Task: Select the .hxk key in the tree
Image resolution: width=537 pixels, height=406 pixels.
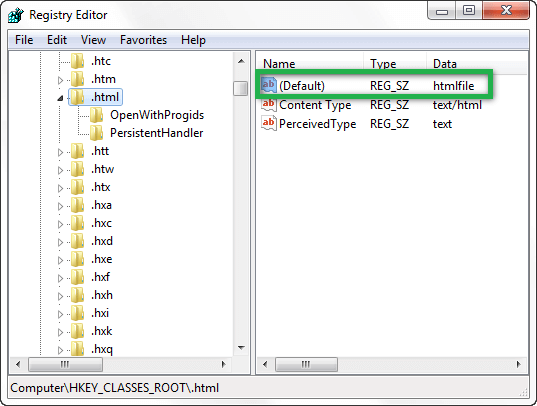Action: point(102,331)
